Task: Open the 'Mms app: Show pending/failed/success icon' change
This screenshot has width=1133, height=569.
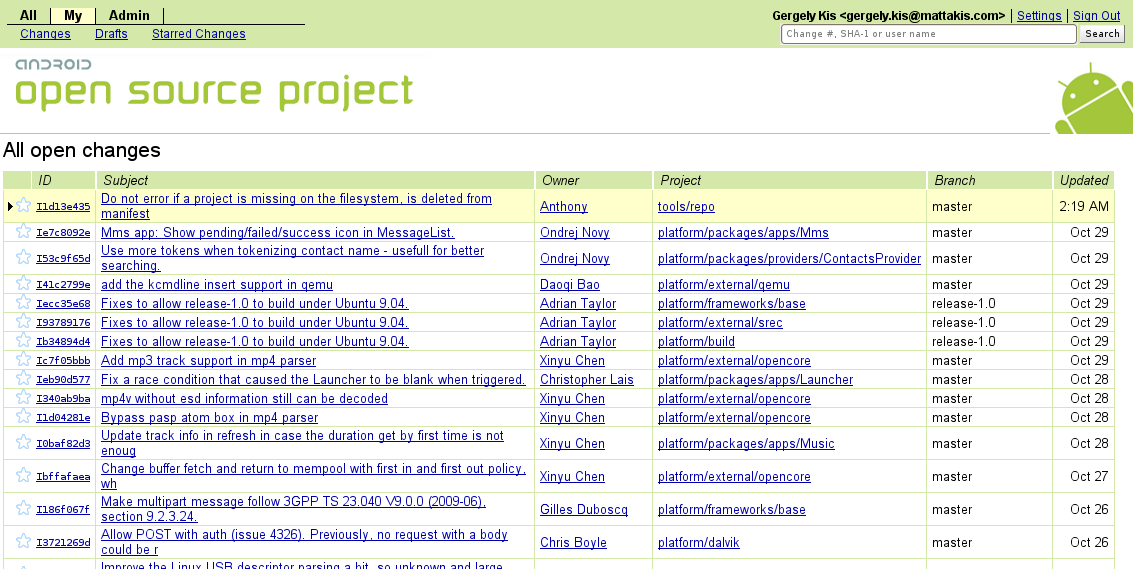Action: click(x=277, y=233)
